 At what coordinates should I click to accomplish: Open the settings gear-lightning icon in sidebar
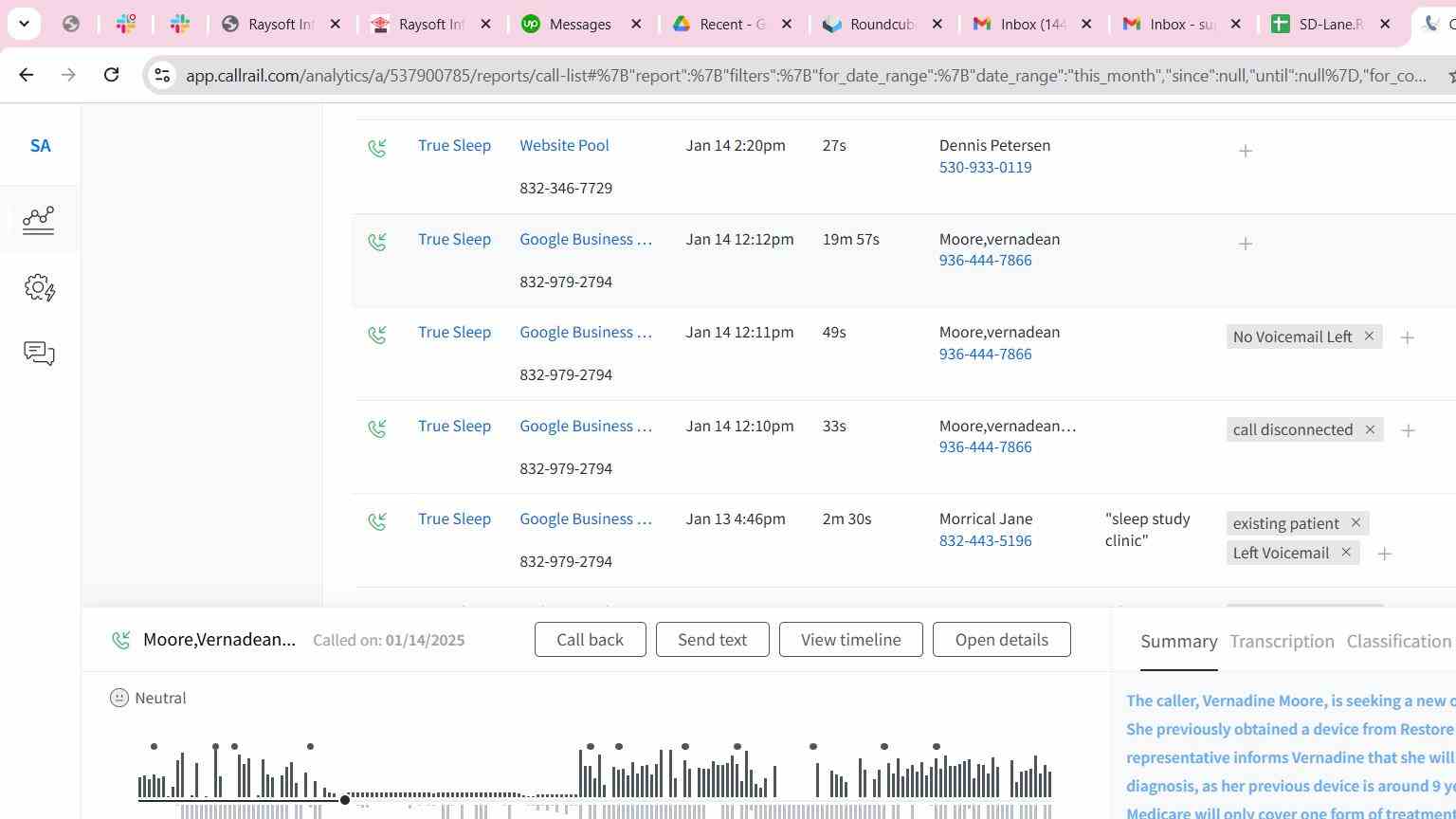click(x=39, y=287)
